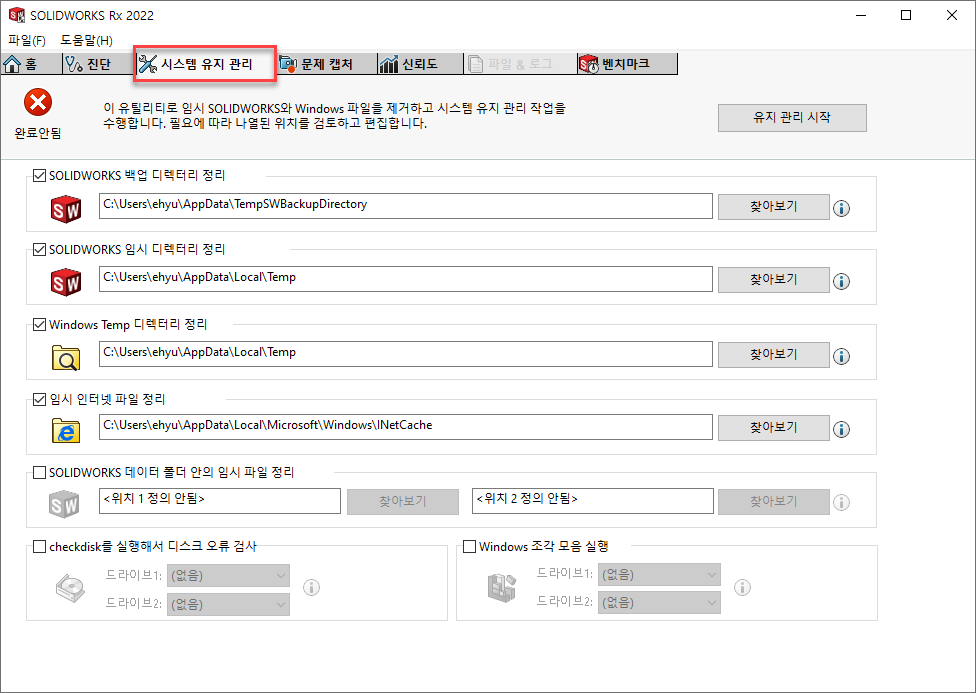The height and width of the screenshot is (693, 976).
Task: Click info icon for Windows Temp cleanup
Action: click(842, 356)
